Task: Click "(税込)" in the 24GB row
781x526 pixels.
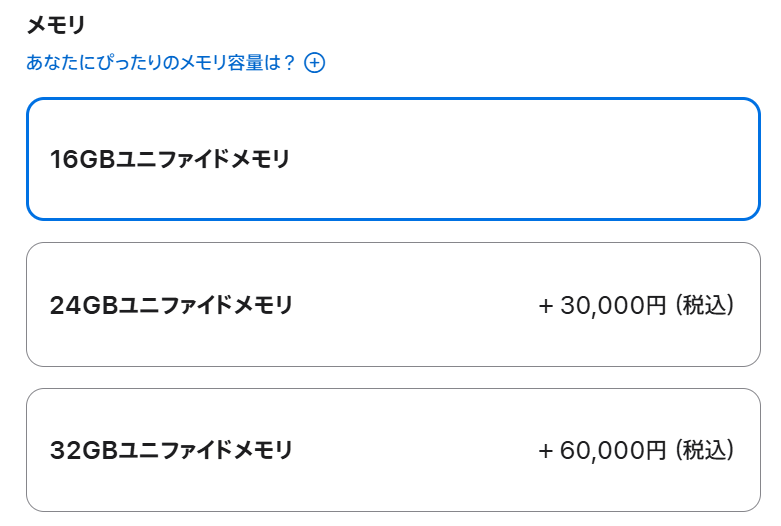Action: tap(705, 305)
